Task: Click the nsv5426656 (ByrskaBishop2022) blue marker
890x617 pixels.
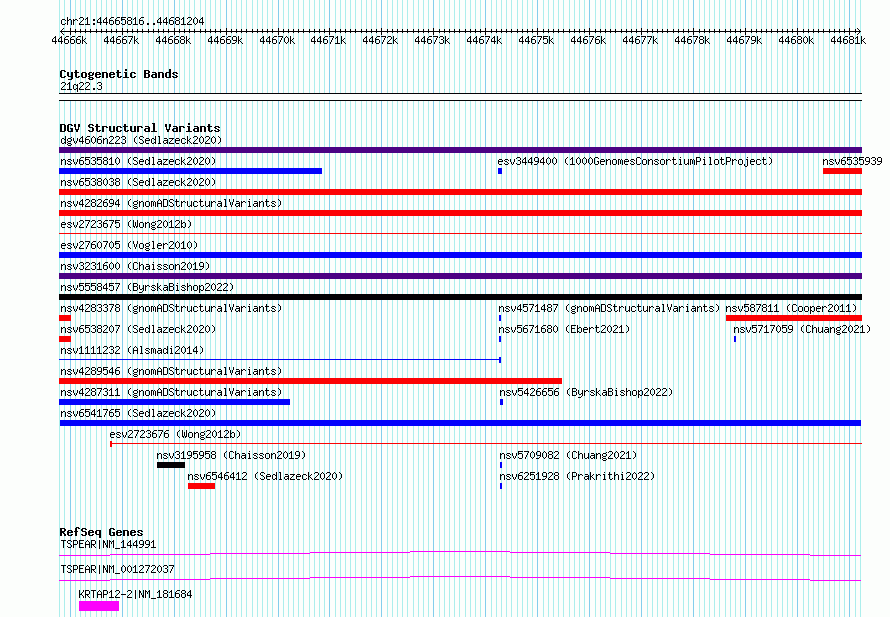Action: (501, 402)
